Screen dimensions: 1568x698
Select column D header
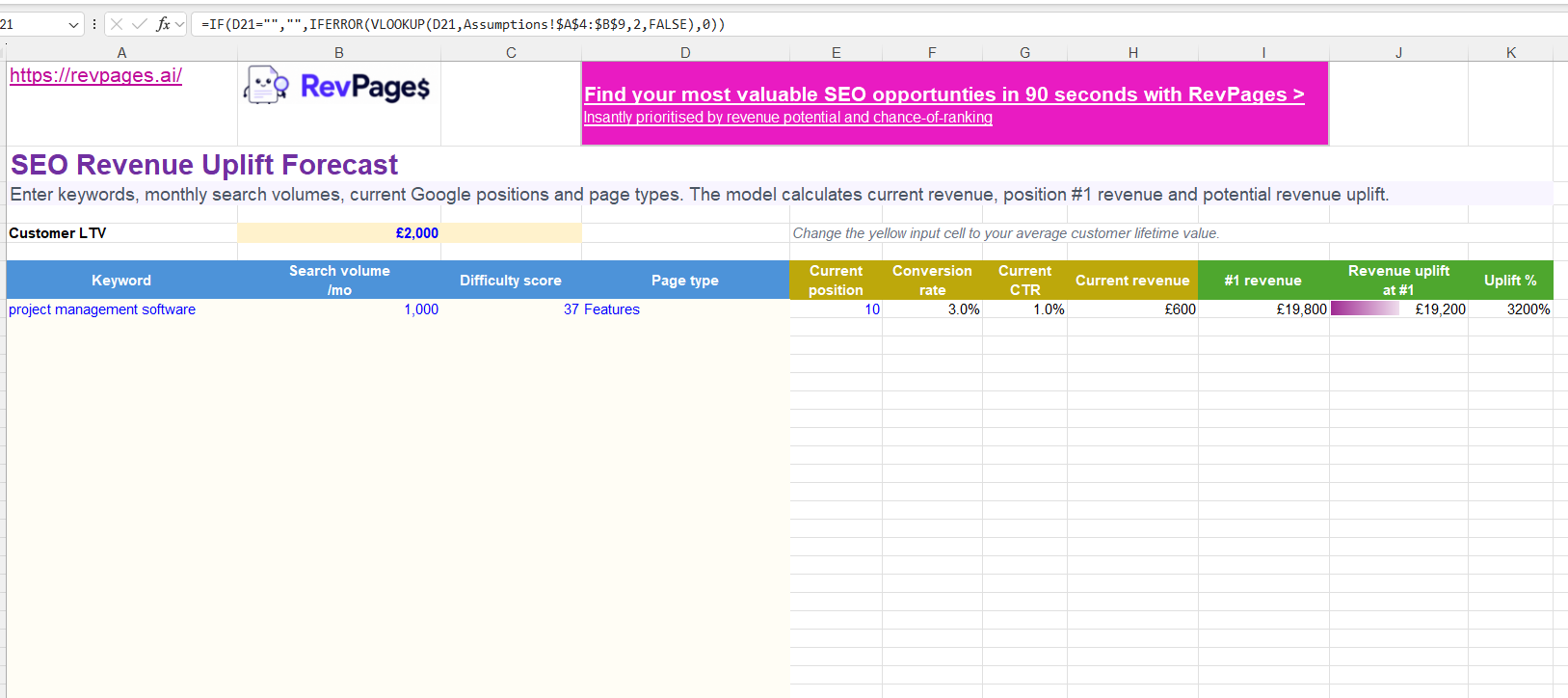[685, 53]
